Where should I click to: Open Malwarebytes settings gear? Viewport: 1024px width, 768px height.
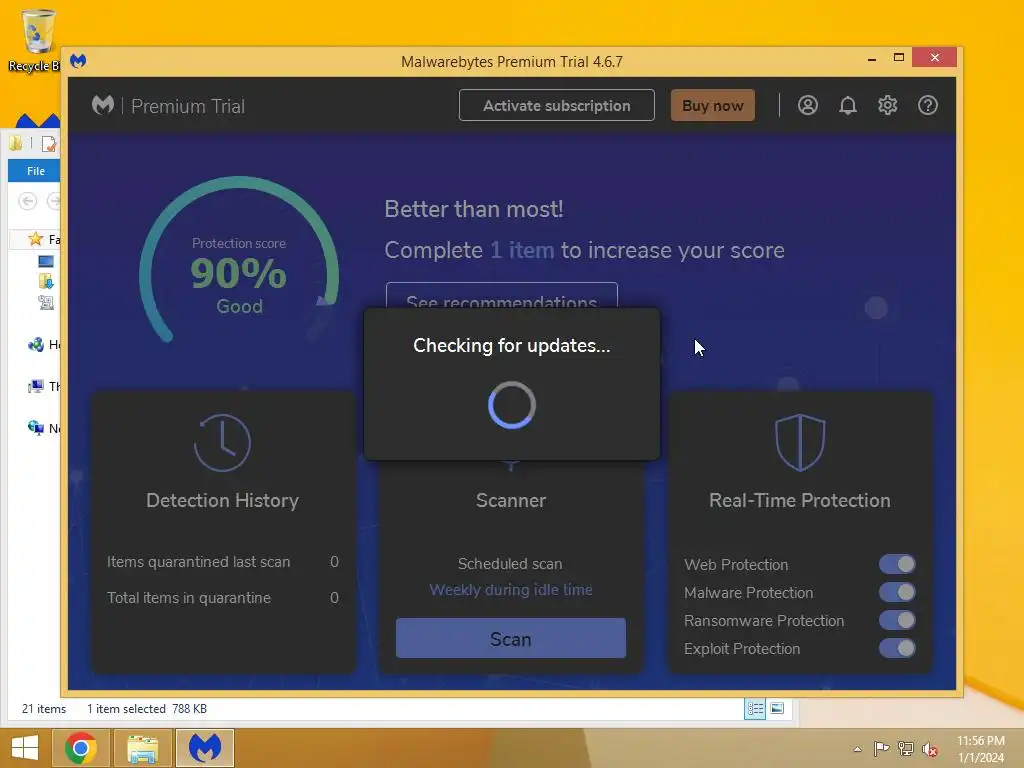(x=888, y=105)
